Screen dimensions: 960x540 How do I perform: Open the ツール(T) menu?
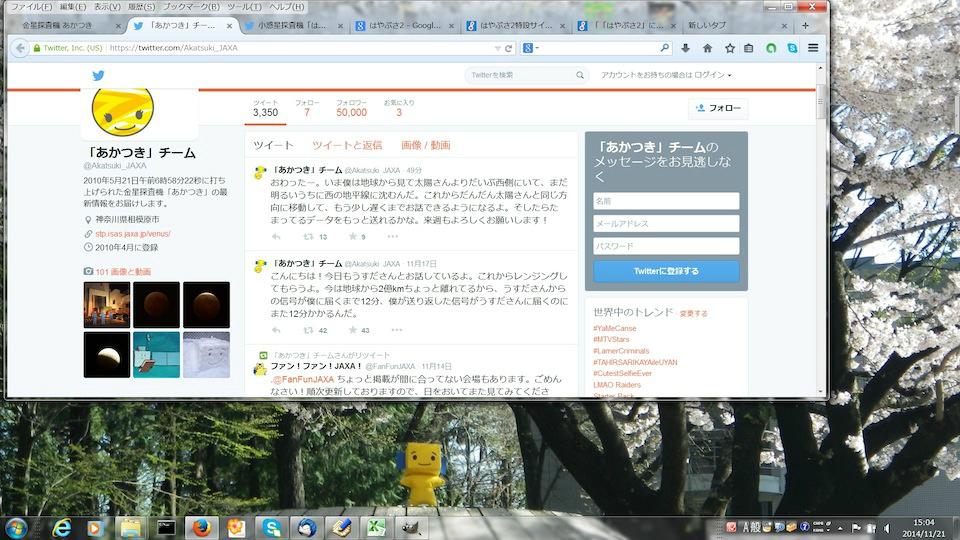click(x=244, y=6)
